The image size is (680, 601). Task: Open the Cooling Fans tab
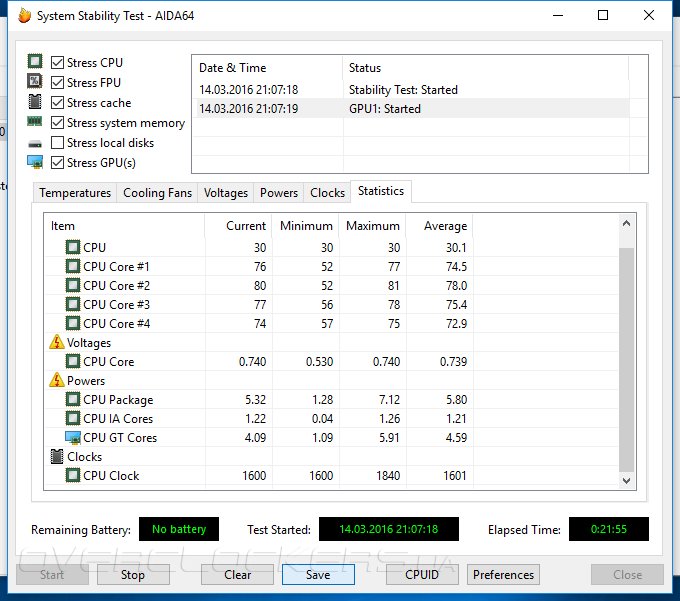[x=157, y=193]
